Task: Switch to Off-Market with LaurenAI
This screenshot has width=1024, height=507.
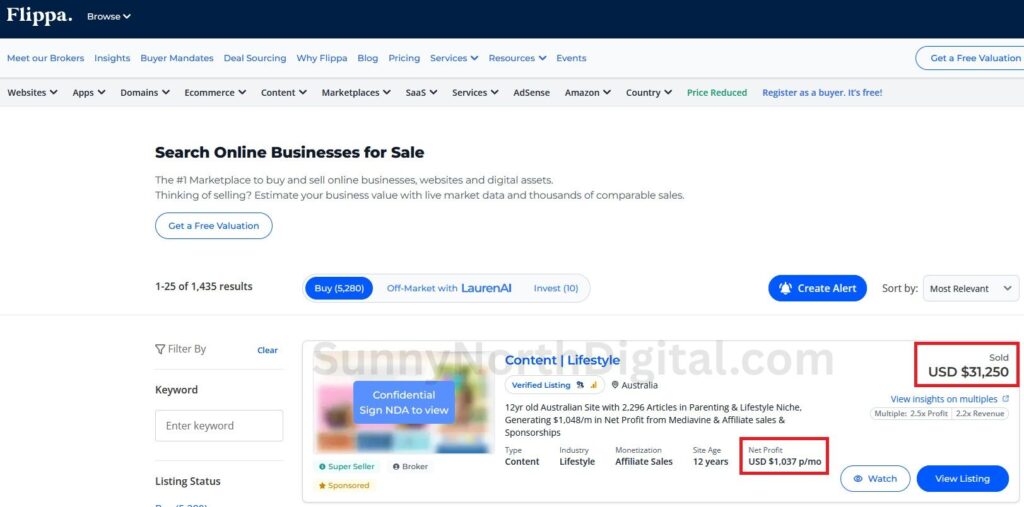Action: point(448,288)
